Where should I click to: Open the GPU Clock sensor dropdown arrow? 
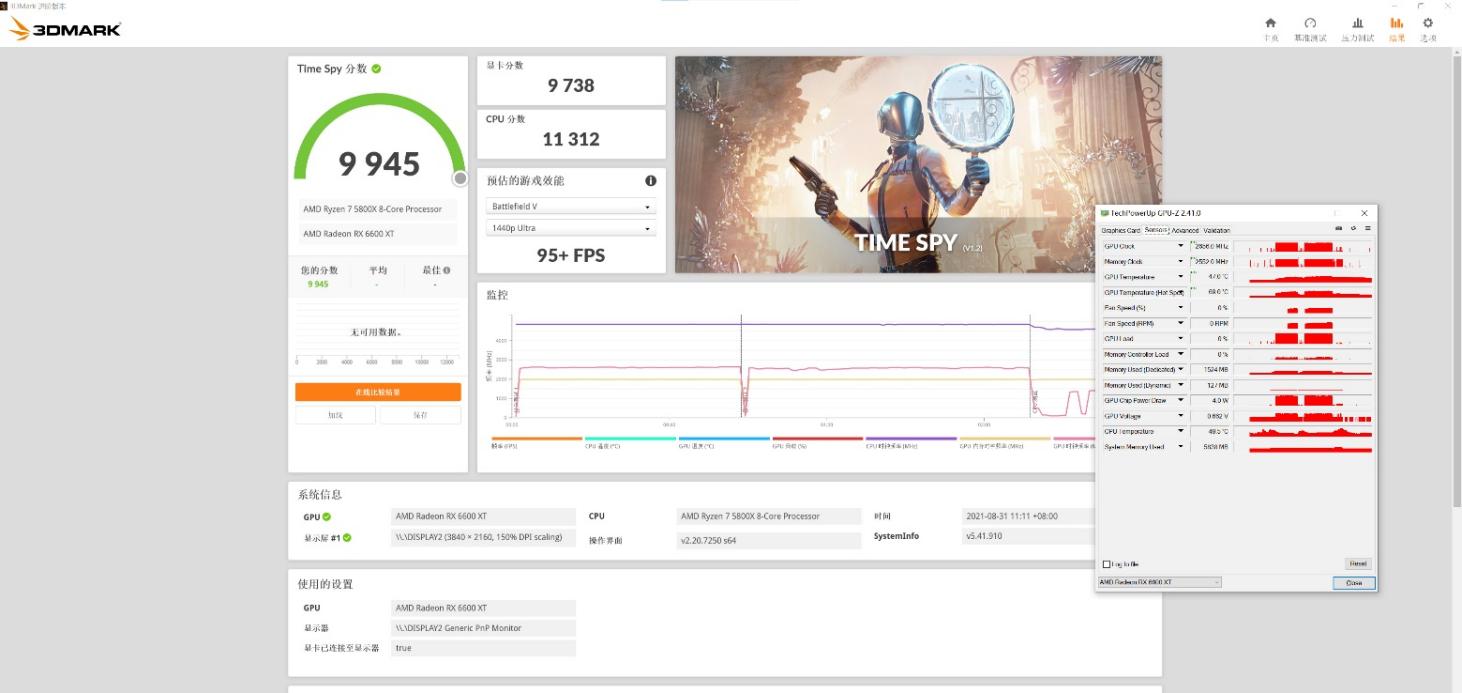pos(1180,246)
